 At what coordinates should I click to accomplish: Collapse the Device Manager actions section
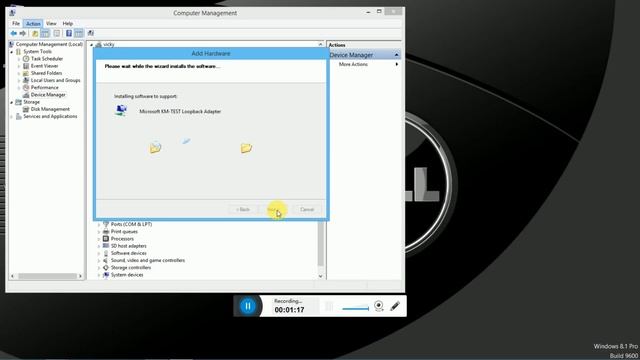(x=396, y=55)
